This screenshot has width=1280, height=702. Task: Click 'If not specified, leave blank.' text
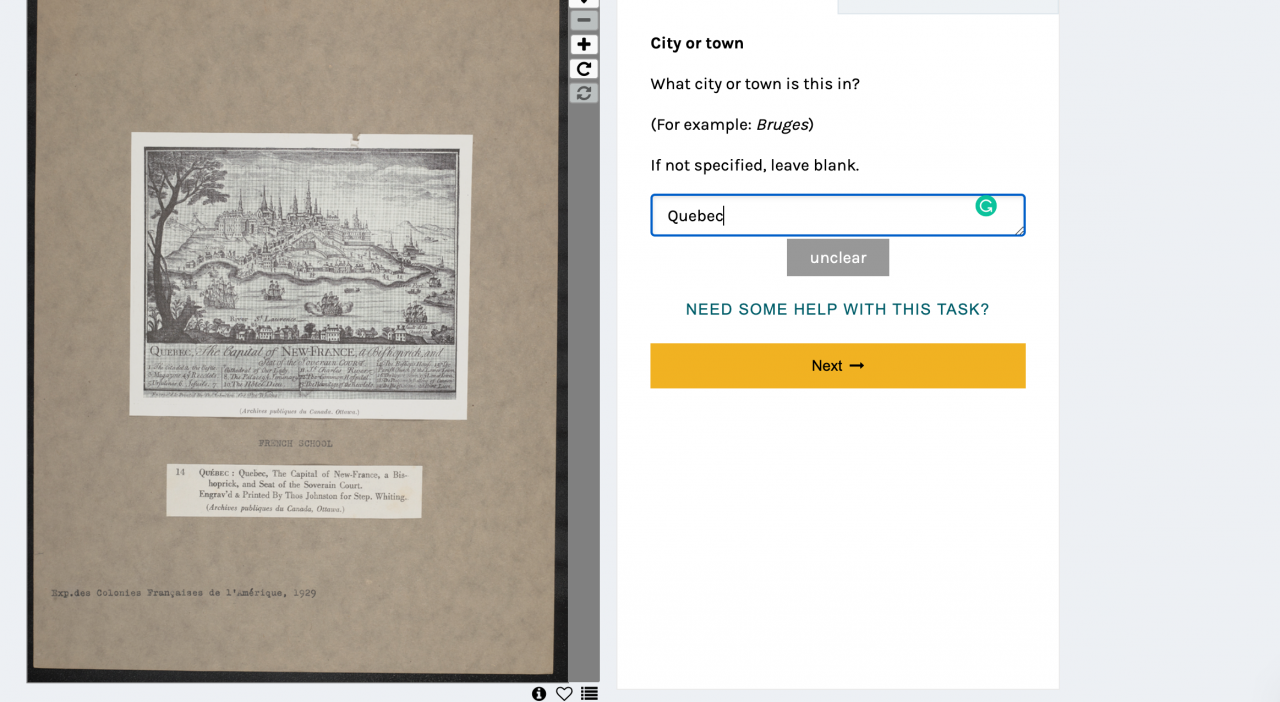pos(754,165)
